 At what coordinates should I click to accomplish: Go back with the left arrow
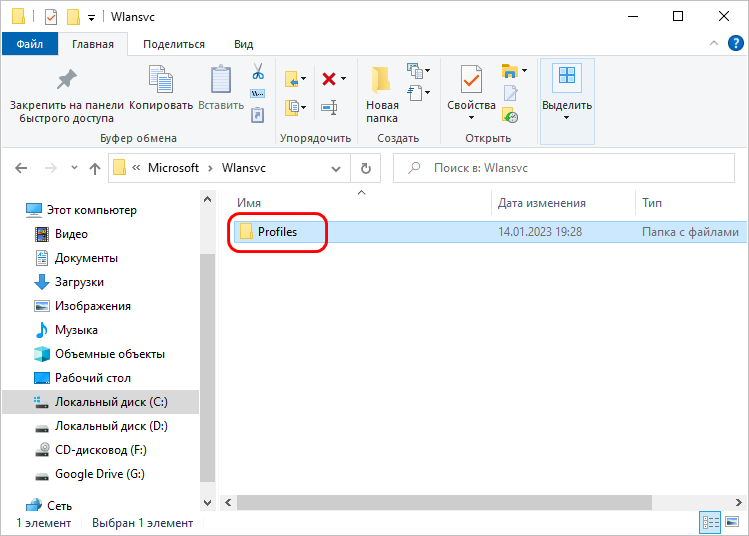point(21,168)
